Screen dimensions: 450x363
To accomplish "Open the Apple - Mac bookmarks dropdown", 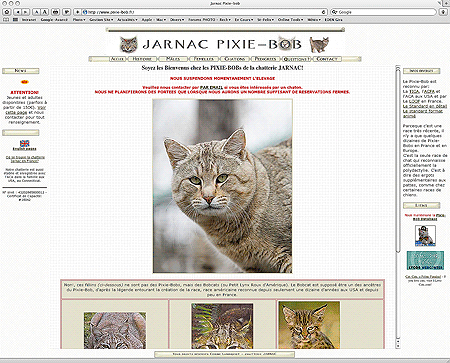I will (154, 20).
